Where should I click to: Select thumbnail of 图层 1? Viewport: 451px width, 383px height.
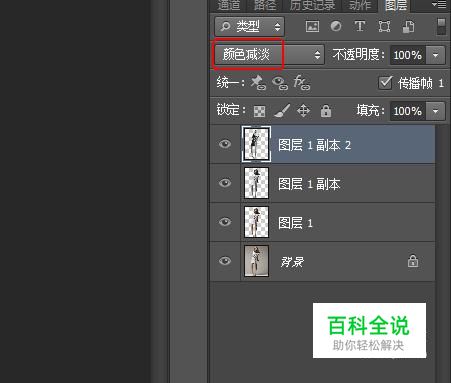tap(256, 222)
